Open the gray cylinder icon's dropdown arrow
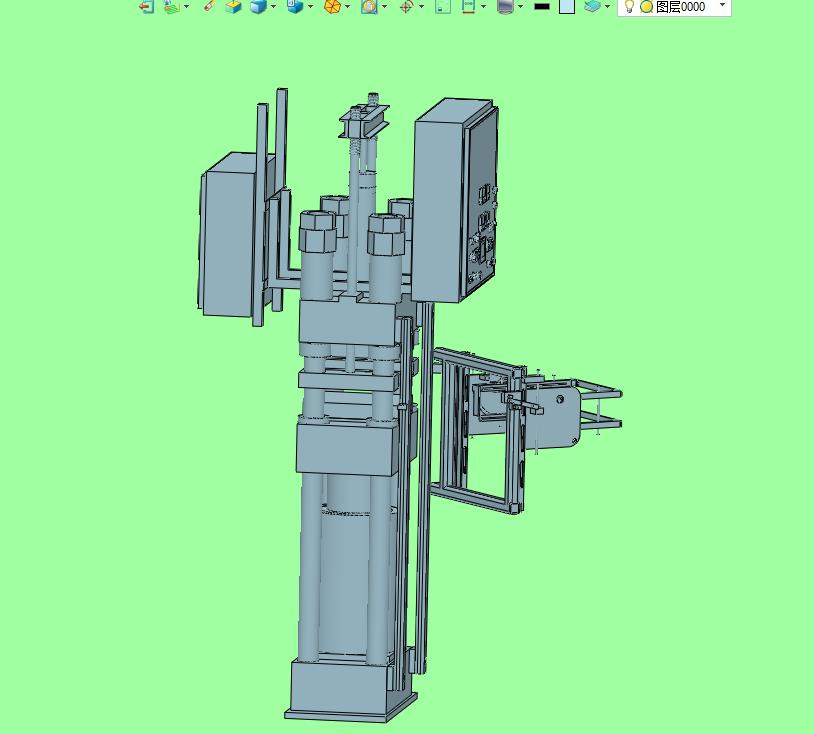Screen dimensions: 814x734 point(520,7)
